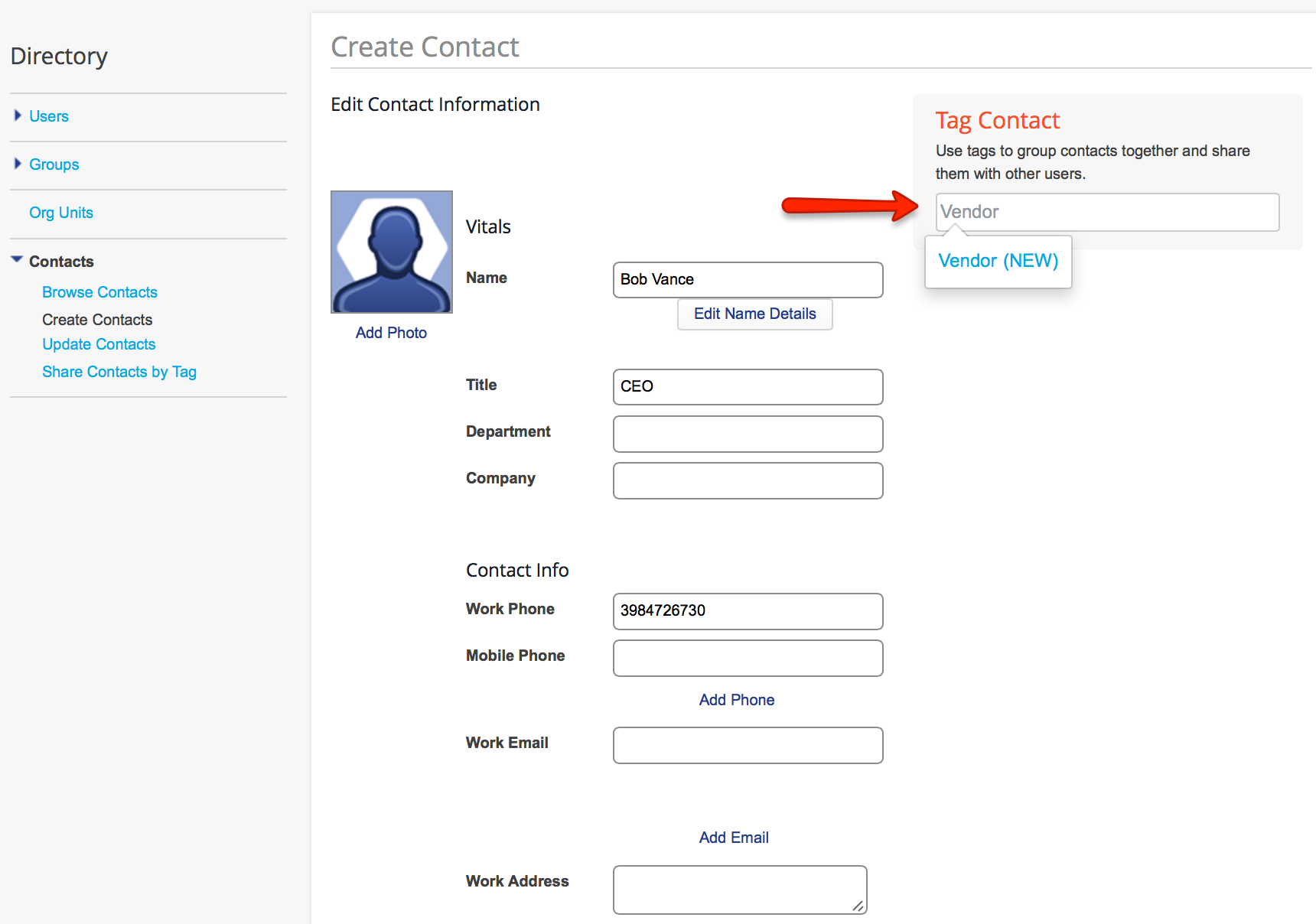Click Add Email link
Image resolution: width=1316 pixels, height=924 pixels.
pos(734,838)
